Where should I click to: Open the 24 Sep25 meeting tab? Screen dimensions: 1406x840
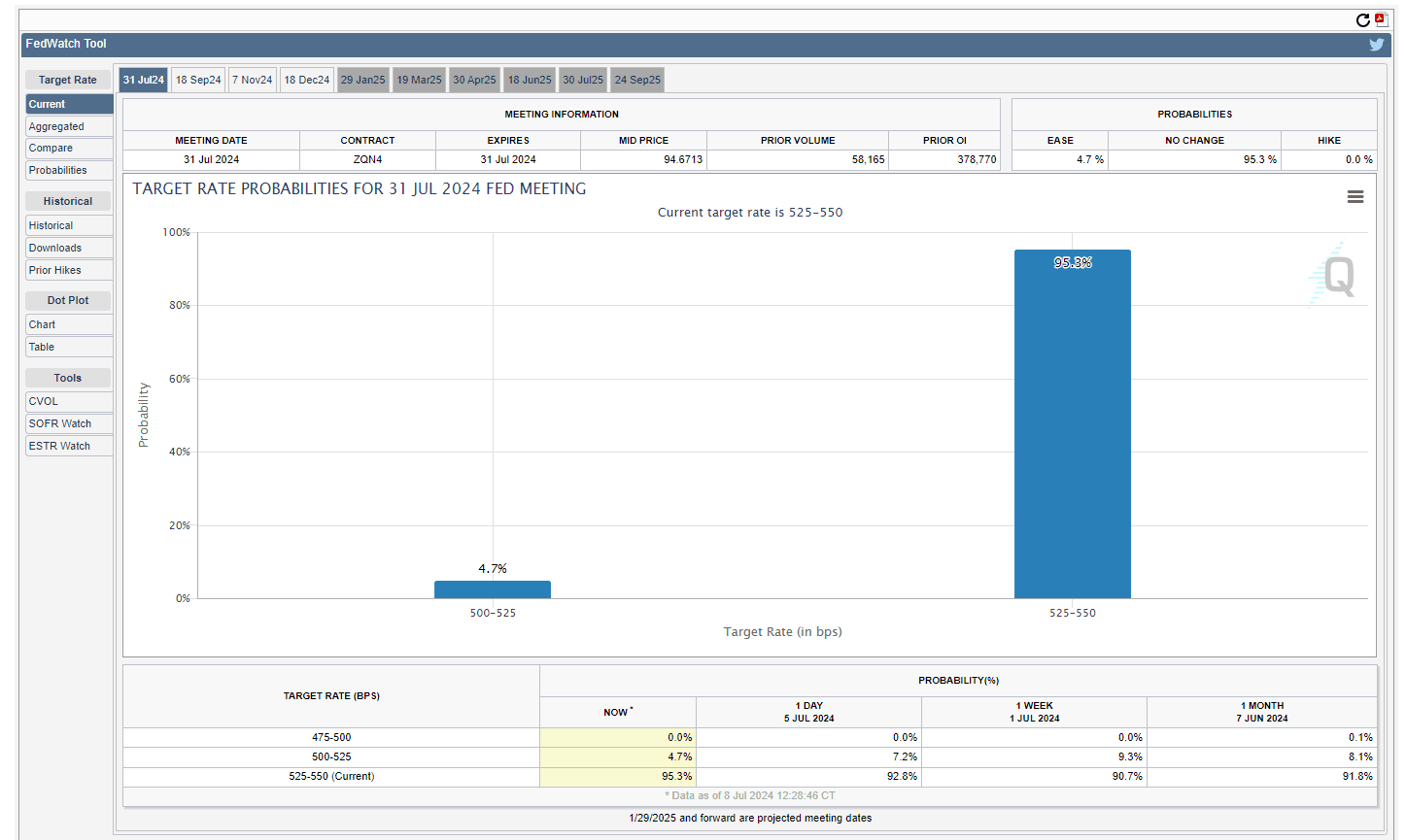click(637, 80)
